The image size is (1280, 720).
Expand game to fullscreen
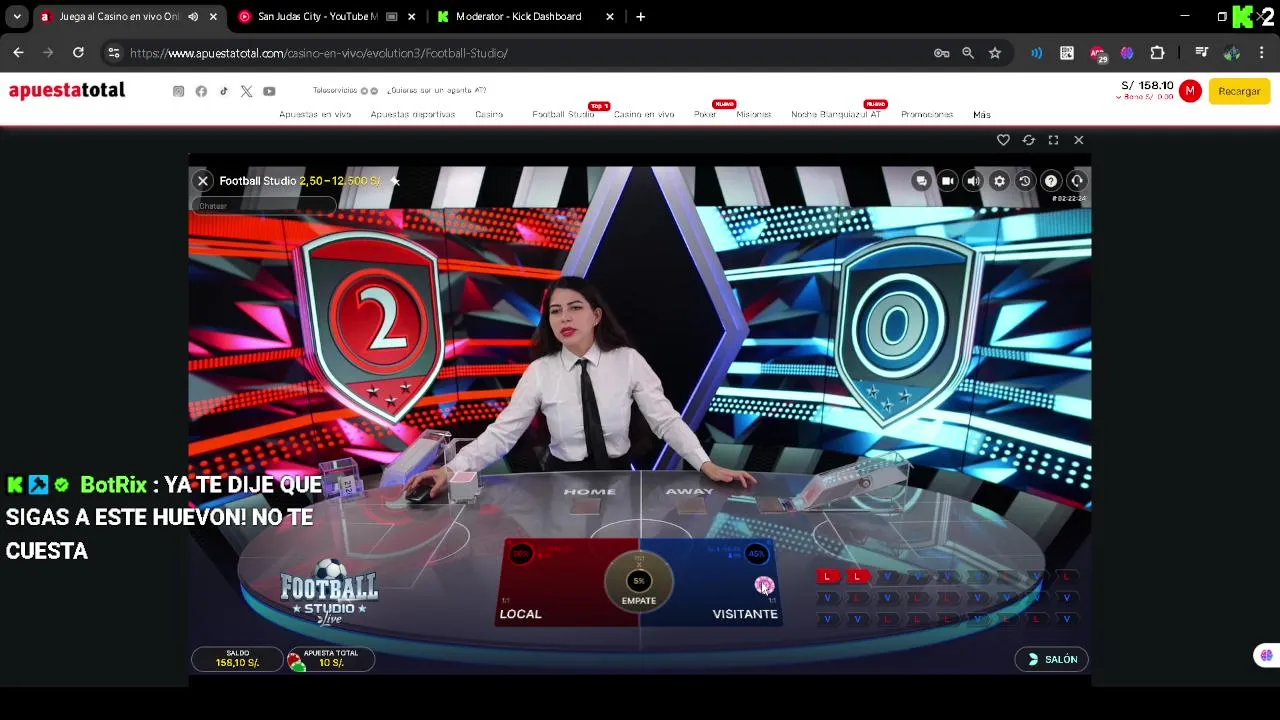point(1053,140)
